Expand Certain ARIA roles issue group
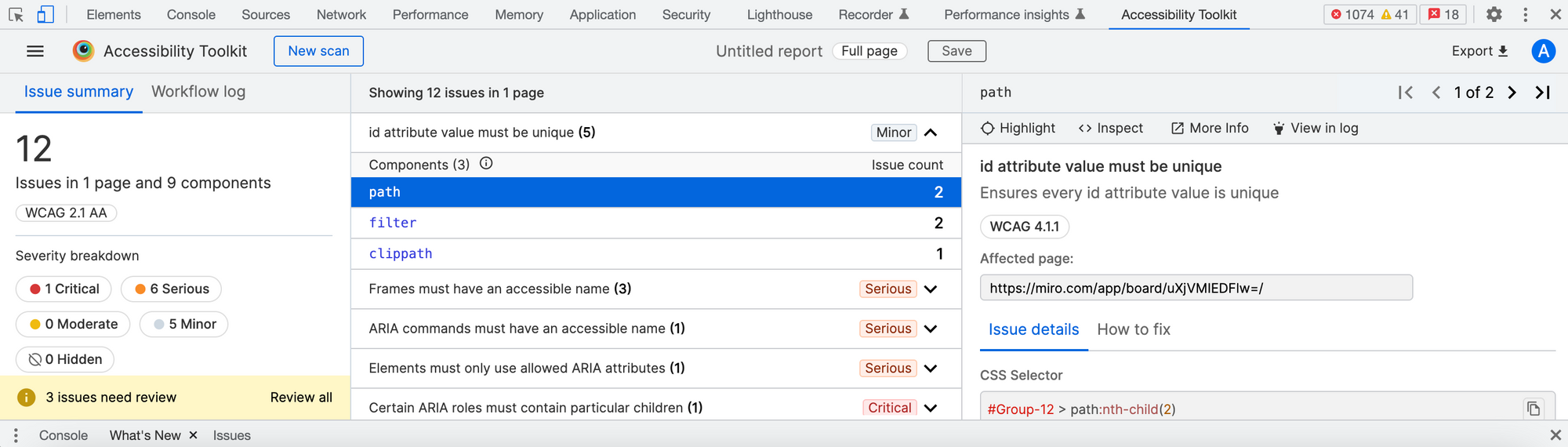This screenshot has width=1568, height=447. click(931, 408)
